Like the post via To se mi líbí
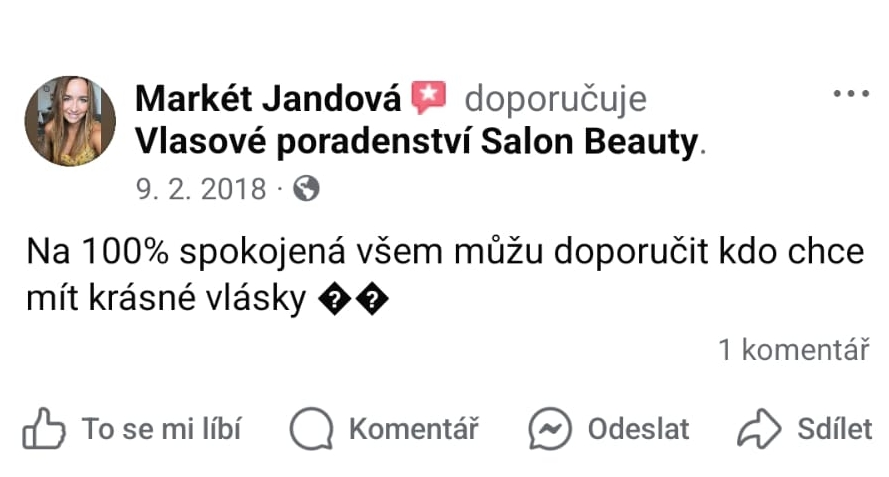Viewport: 889px width, 477px height. click(x=162, y=429)
